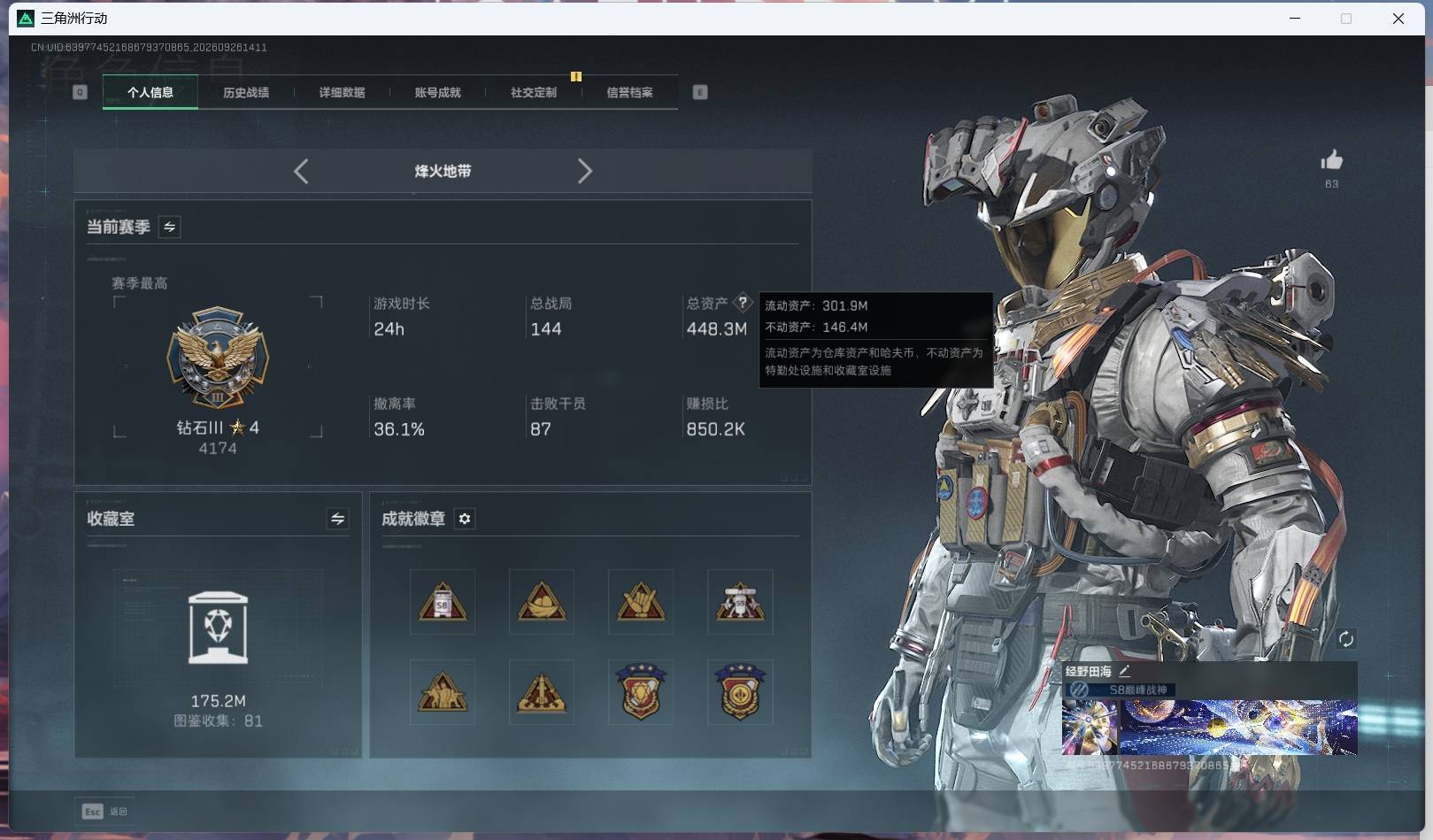Toggle the 收藏室 swap icon
Image resolution: width=1433 pixels, height=840 pixels.
[x=337, y=519]
